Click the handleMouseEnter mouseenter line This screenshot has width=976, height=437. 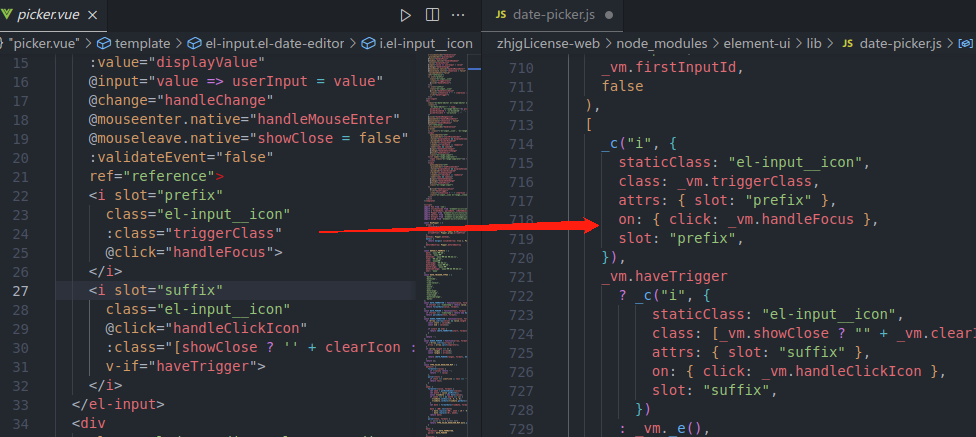click(244, 120)
